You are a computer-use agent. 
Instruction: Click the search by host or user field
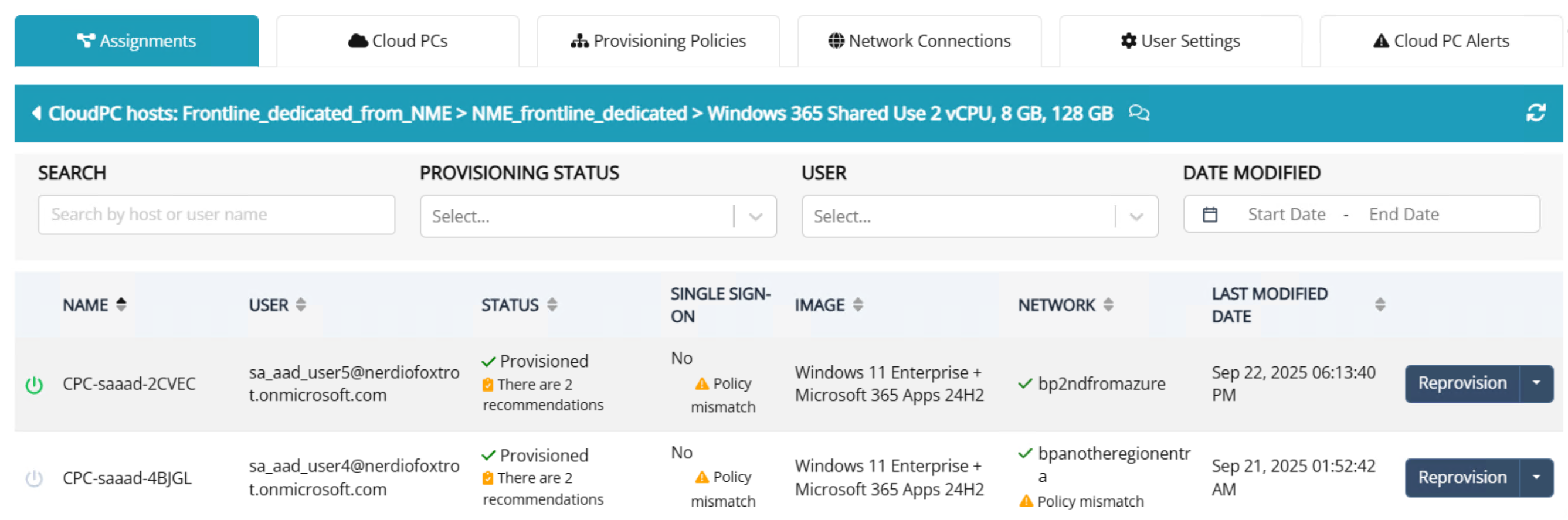coord(216,215)
